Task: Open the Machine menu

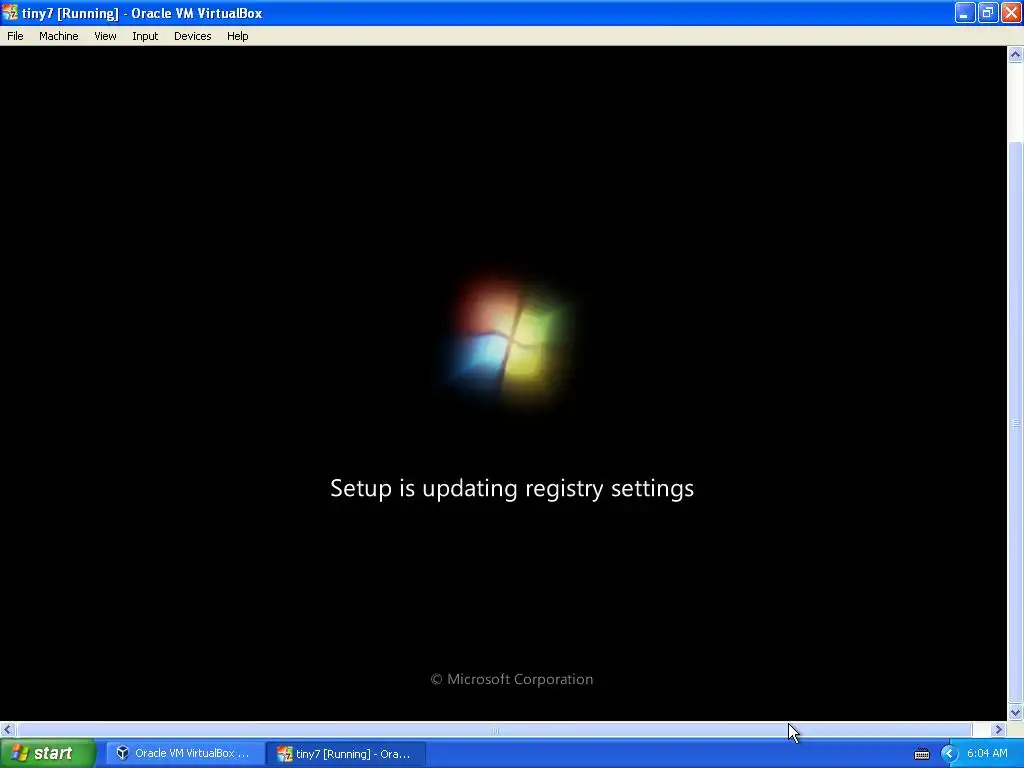Action: pos(58,36)
